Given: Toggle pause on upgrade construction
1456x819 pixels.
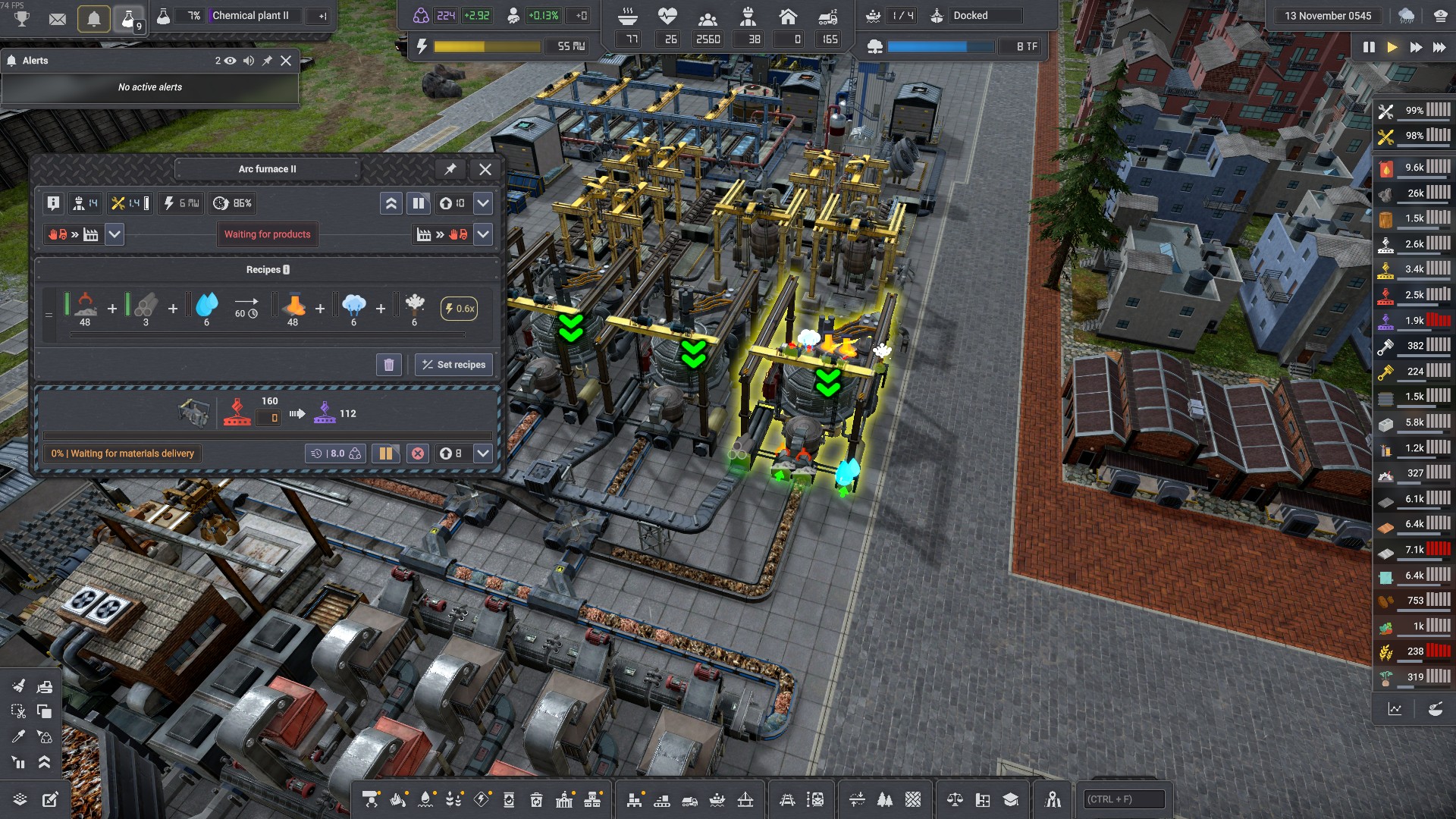Looking at the screenshot, I should pyautogui.click(x=386, y=453).
